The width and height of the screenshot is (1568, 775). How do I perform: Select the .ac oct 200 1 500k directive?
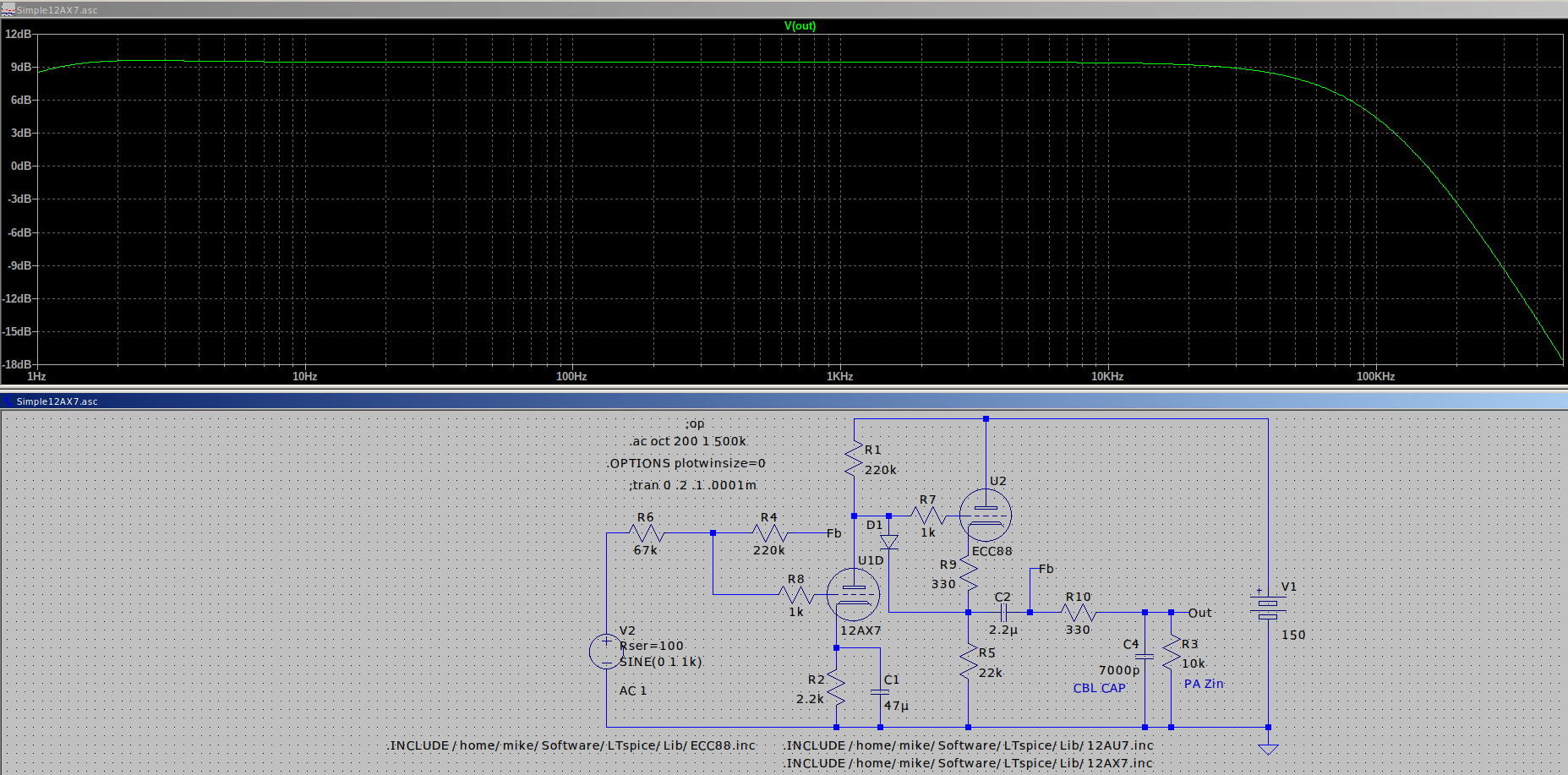point(688,441)
